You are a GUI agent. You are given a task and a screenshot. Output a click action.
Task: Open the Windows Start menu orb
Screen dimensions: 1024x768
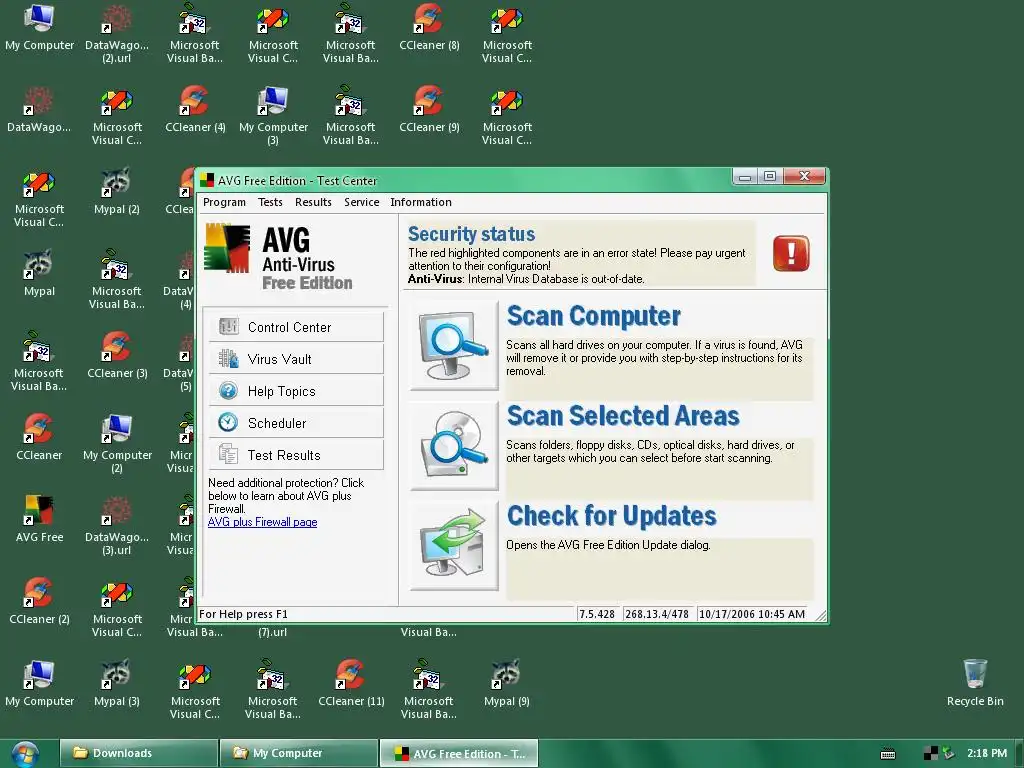pos(25,755)
